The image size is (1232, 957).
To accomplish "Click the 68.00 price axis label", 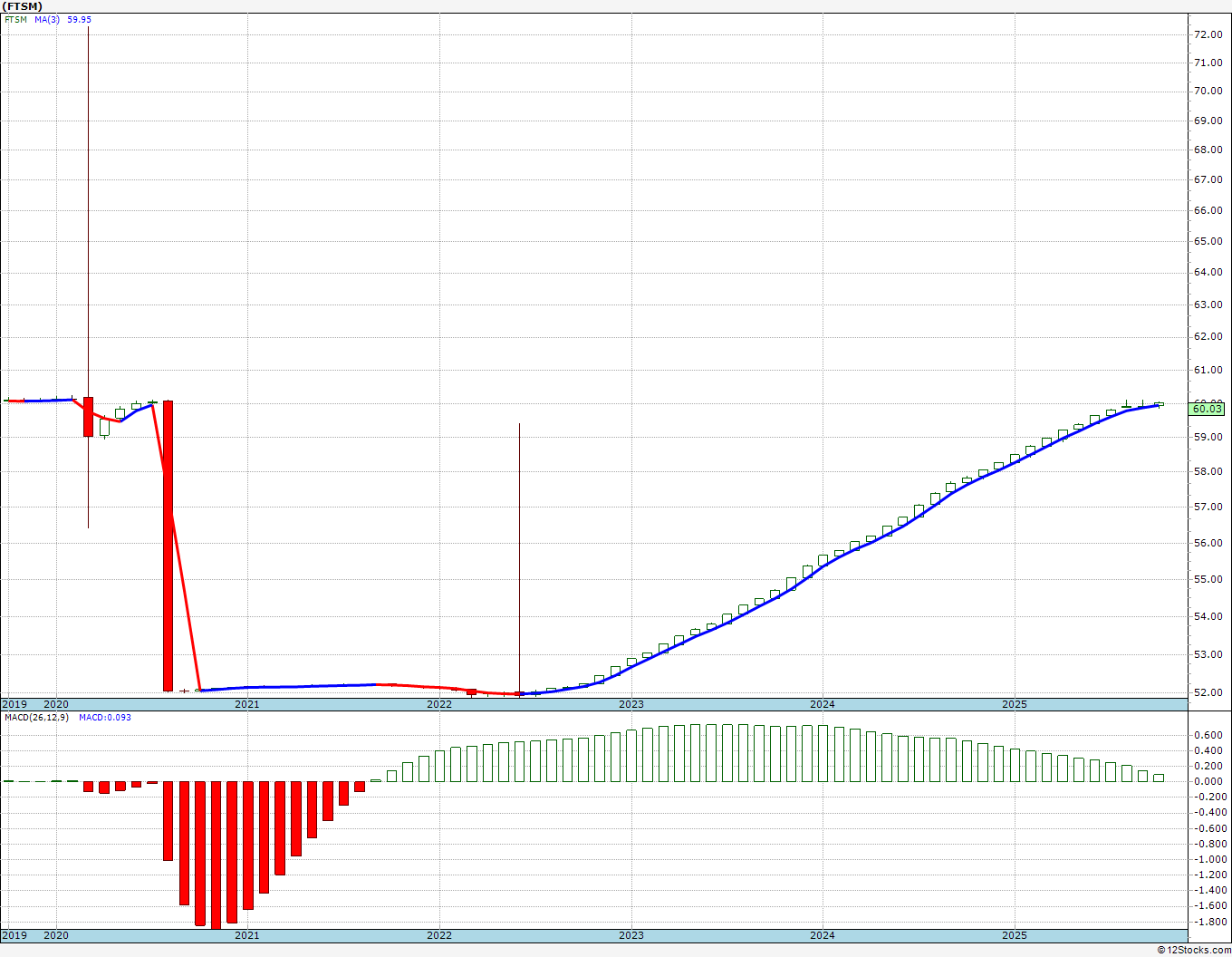I will [1208, 150].
